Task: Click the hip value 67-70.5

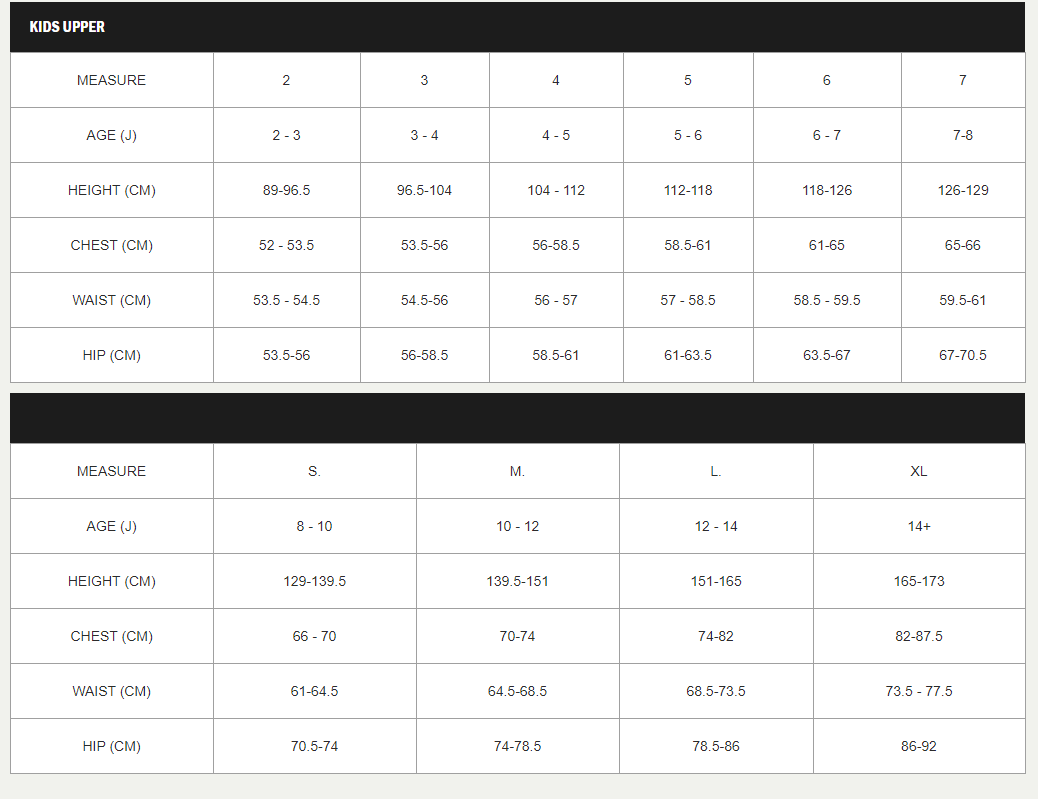Action: (962, 355)
